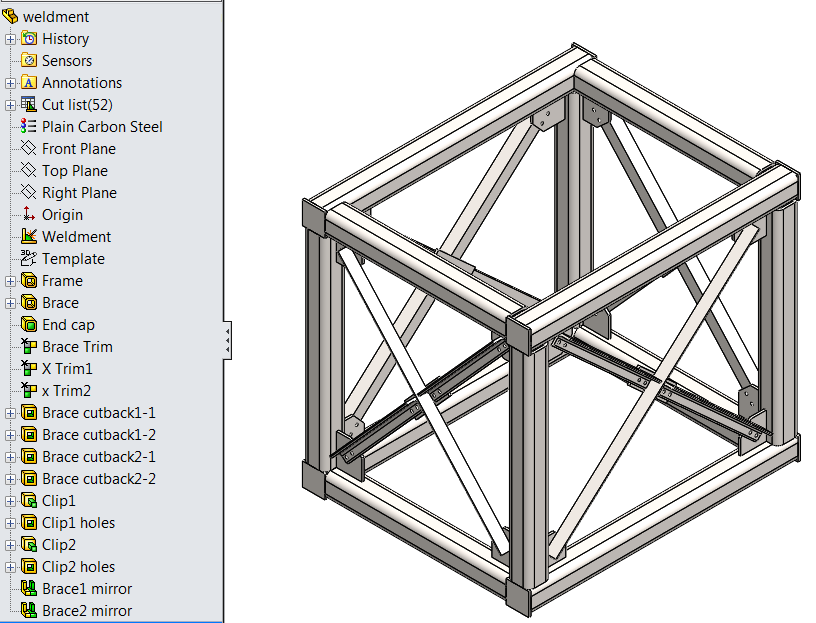Click the History folder icon

click(29, 39)
